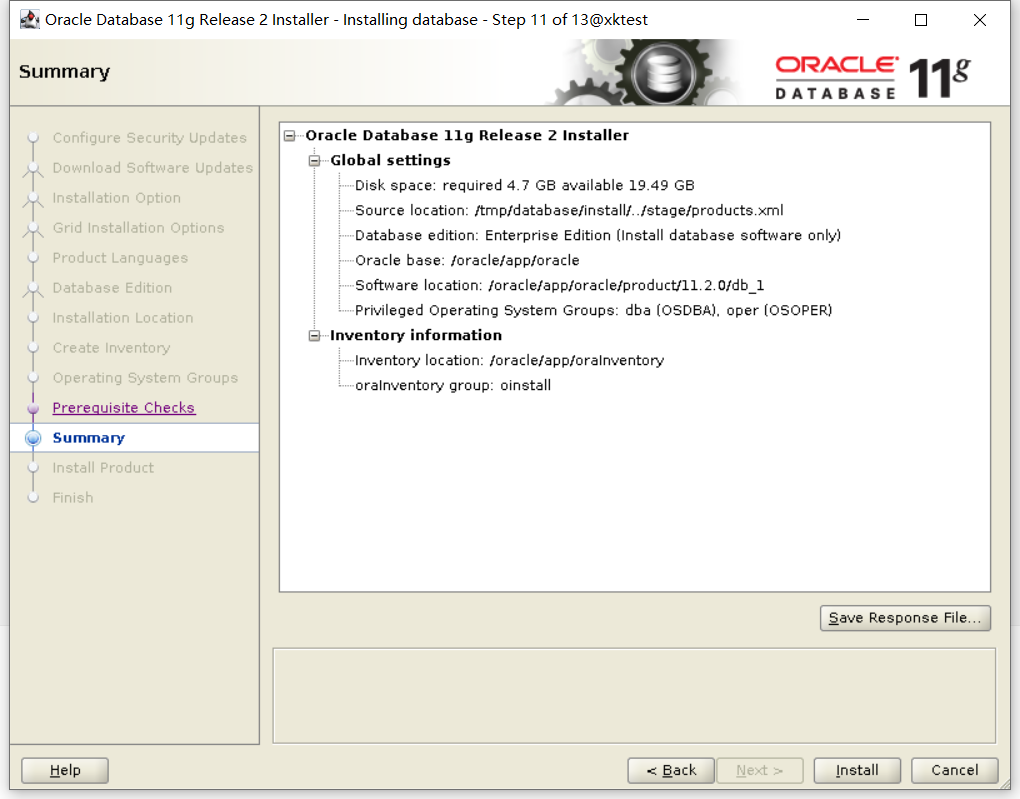1020x799 pixels.
Task: Click the installer app icon in title bar
Action: (29, 20)
